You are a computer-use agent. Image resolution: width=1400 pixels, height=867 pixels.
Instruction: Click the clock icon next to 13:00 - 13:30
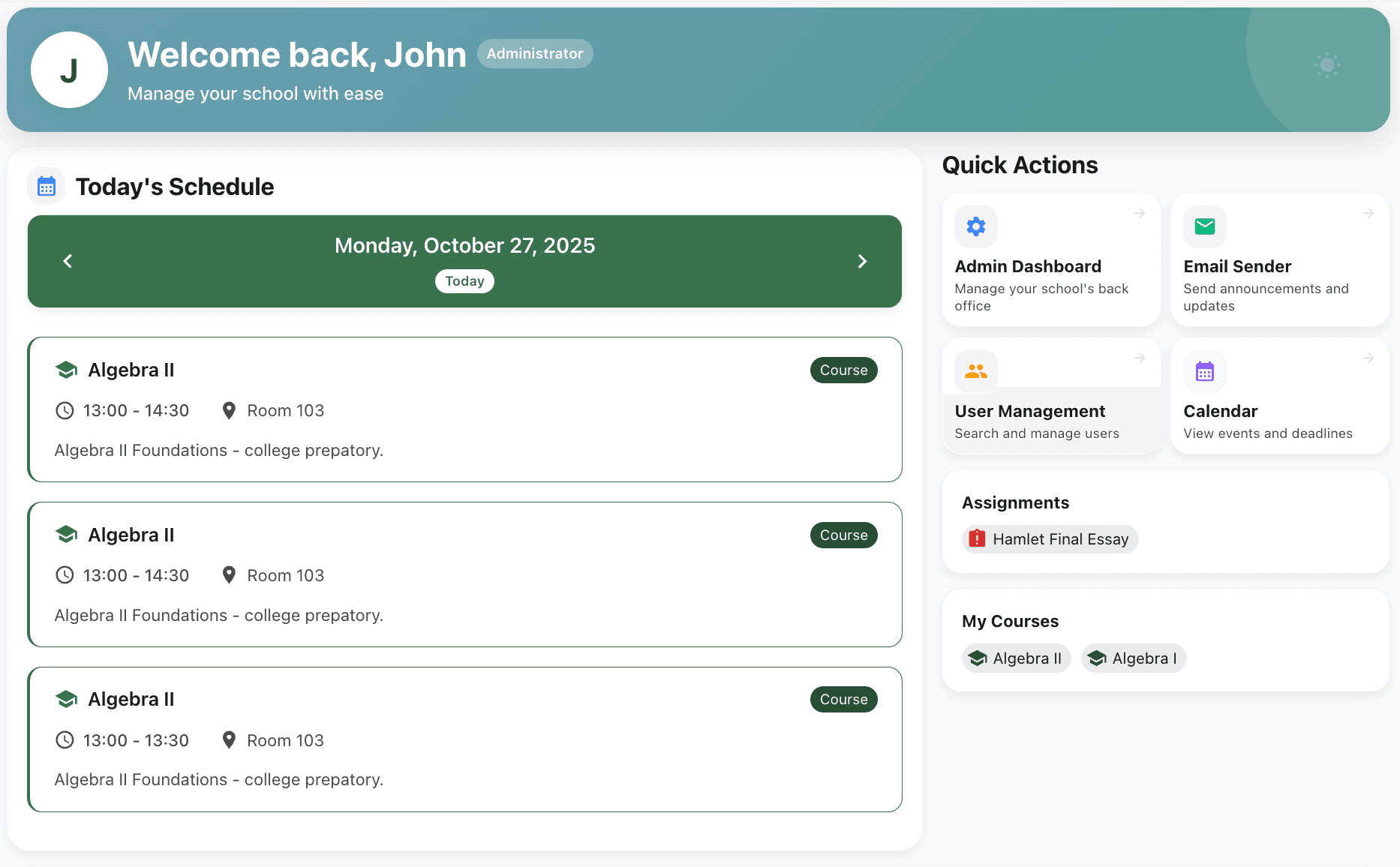(x=65, y=739)
